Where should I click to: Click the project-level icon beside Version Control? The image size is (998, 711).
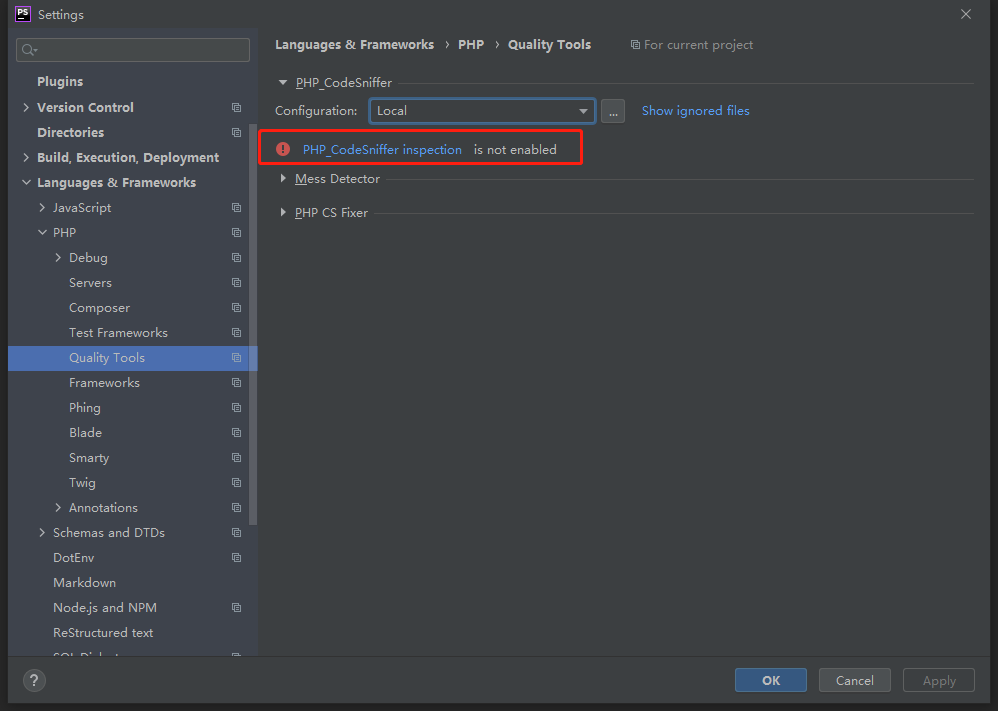[237, 108]
